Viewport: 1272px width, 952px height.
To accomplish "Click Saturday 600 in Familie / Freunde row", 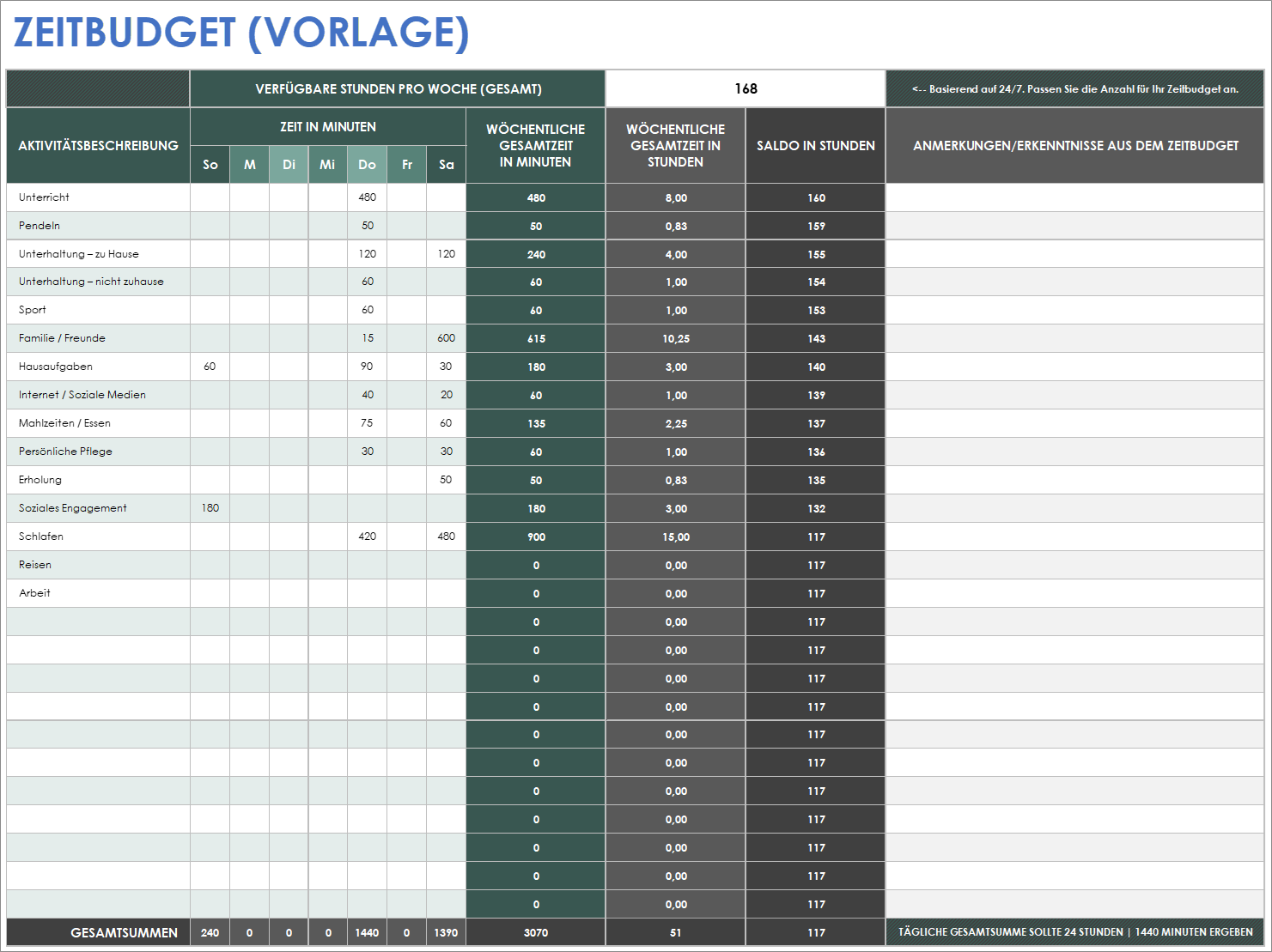I will (446, 338).
